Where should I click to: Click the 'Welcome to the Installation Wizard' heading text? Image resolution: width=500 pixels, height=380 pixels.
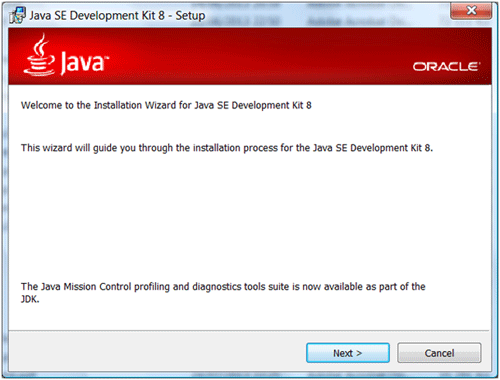[x=166, y=105]
